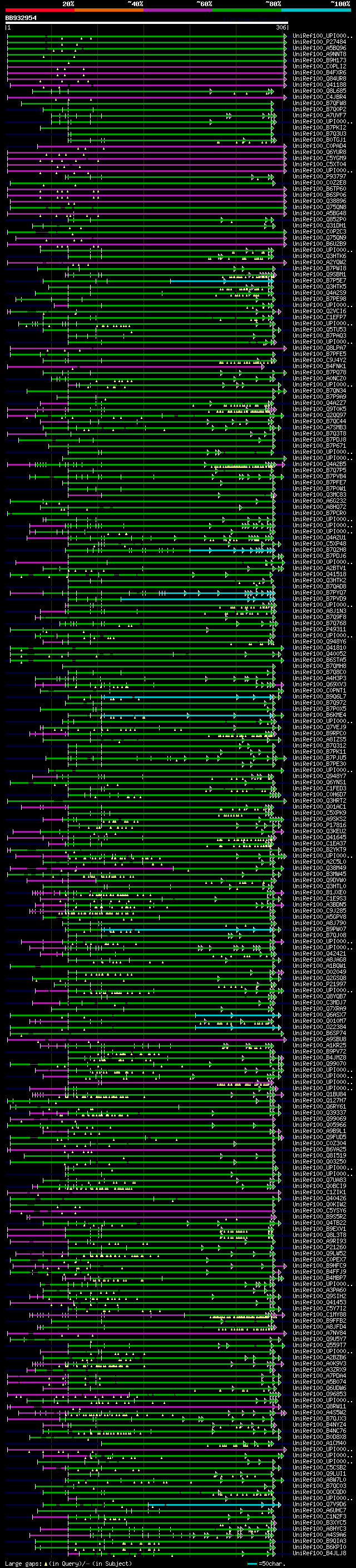Open hit UniRef100_P27484
This screenshot has width=356, height=1568.
pos(319,43)
